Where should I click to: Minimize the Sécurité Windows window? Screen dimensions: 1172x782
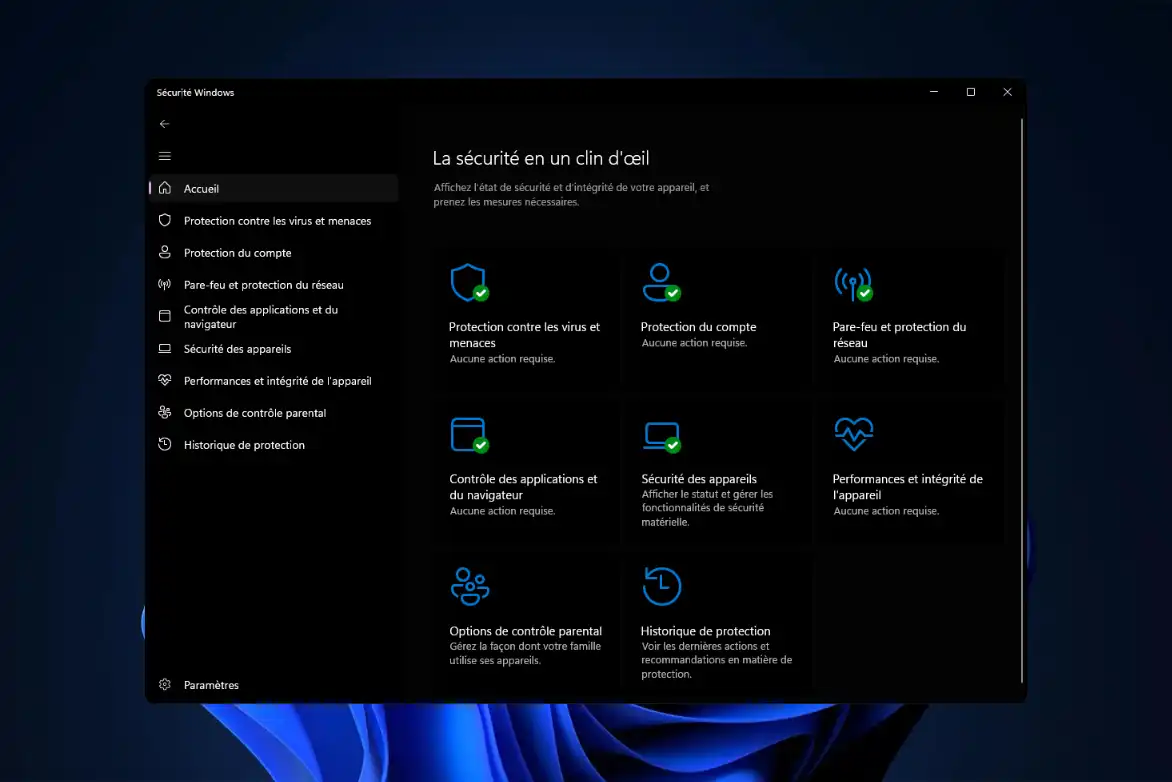click(x=934, y=92)
